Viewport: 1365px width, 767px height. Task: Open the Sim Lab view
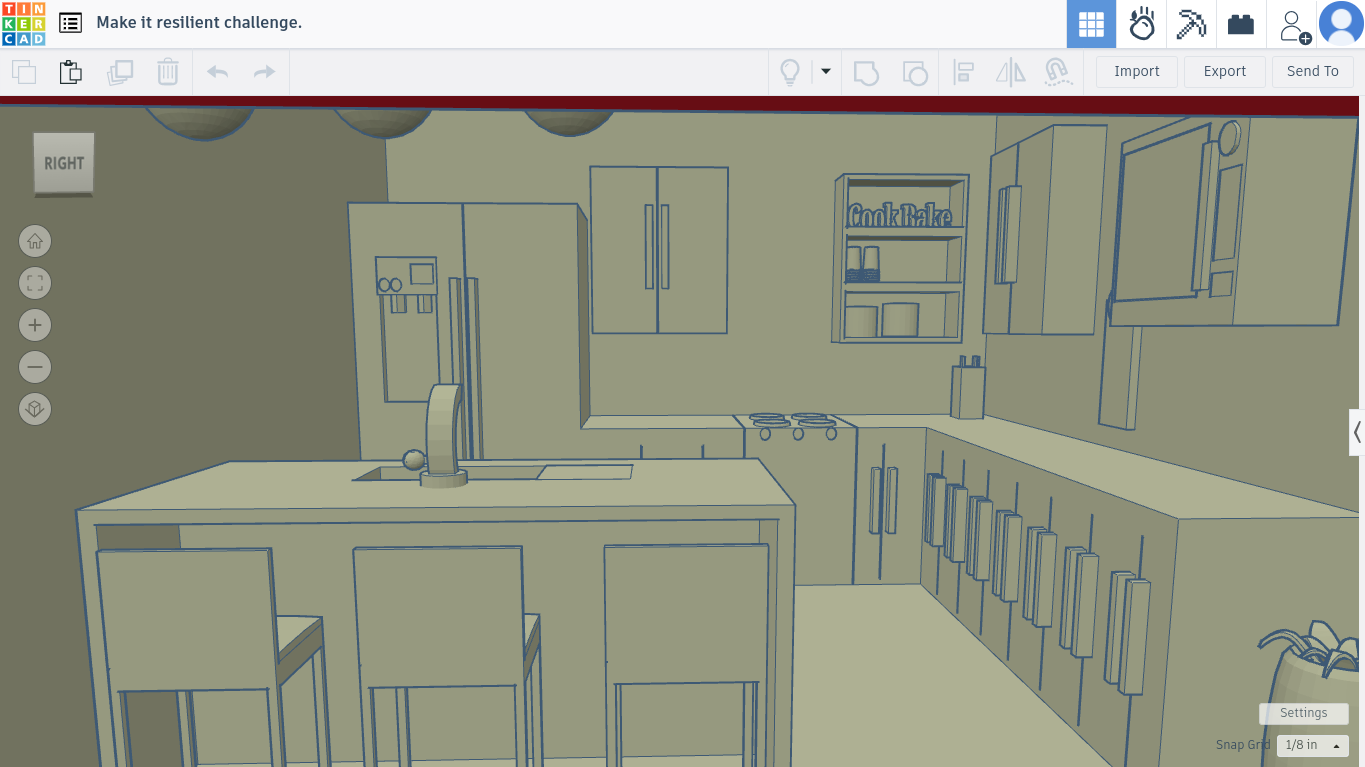(x=1141, y=24)
